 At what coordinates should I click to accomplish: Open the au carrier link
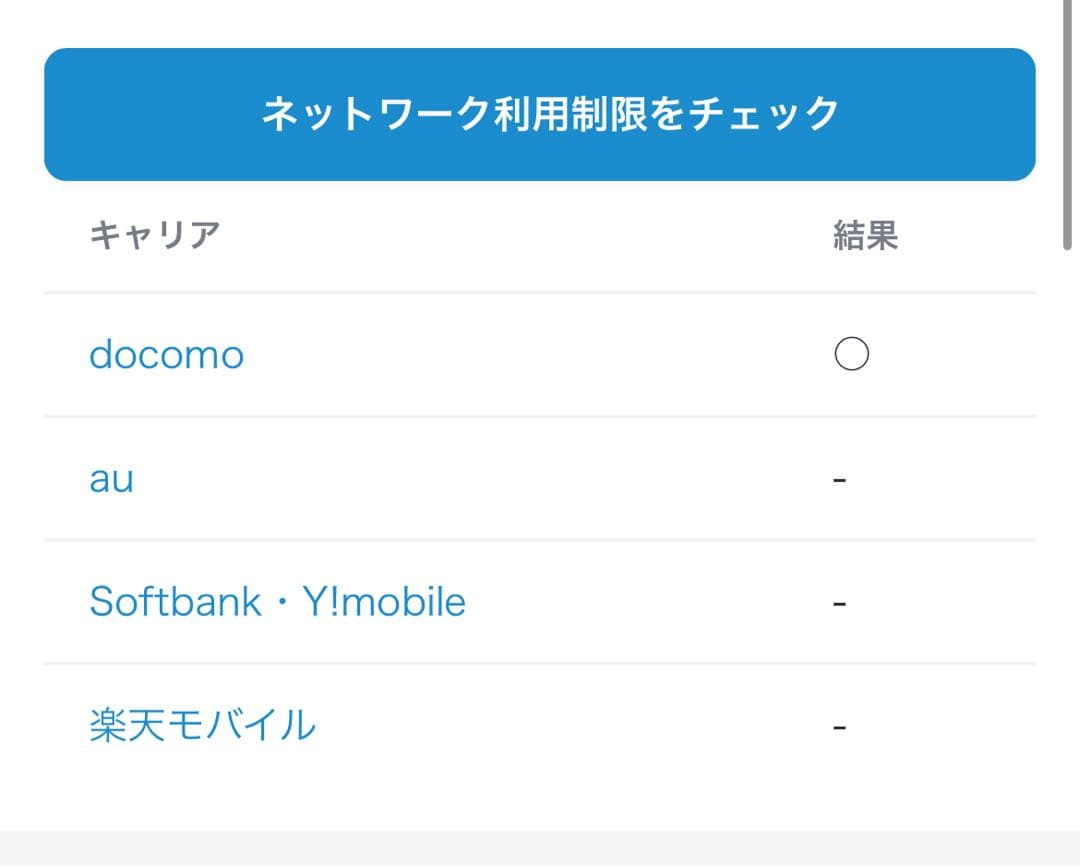[x=111, y=479]
